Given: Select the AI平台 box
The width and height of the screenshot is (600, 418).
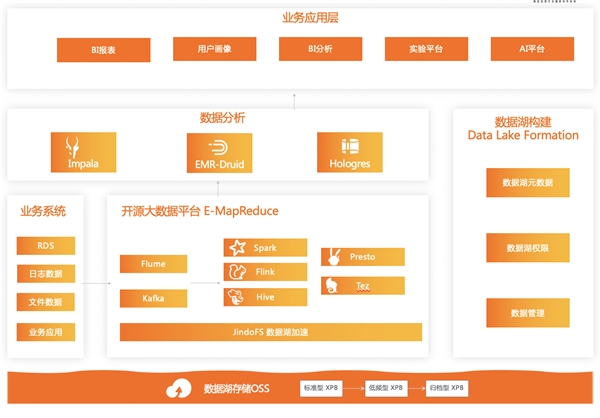Looking at the screenshot, I should [532, 49].
